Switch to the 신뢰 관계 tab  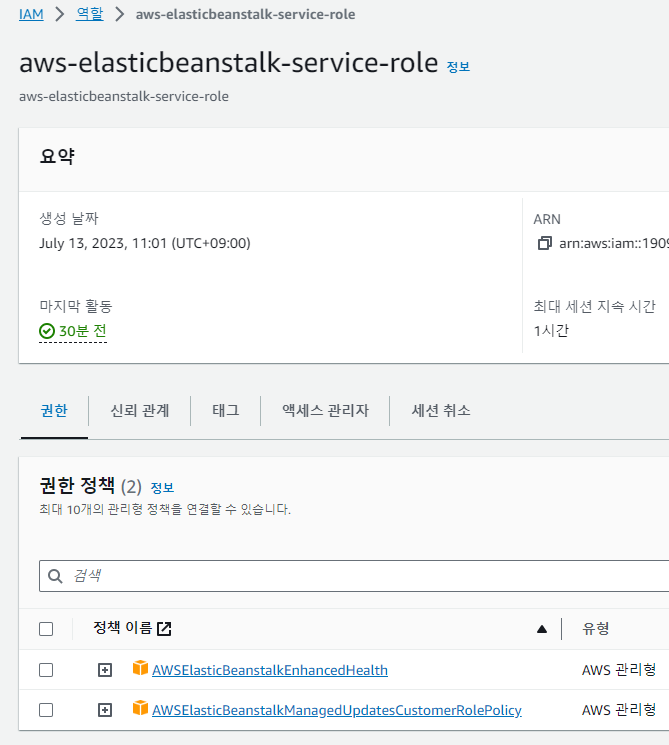tap(139, 410)
